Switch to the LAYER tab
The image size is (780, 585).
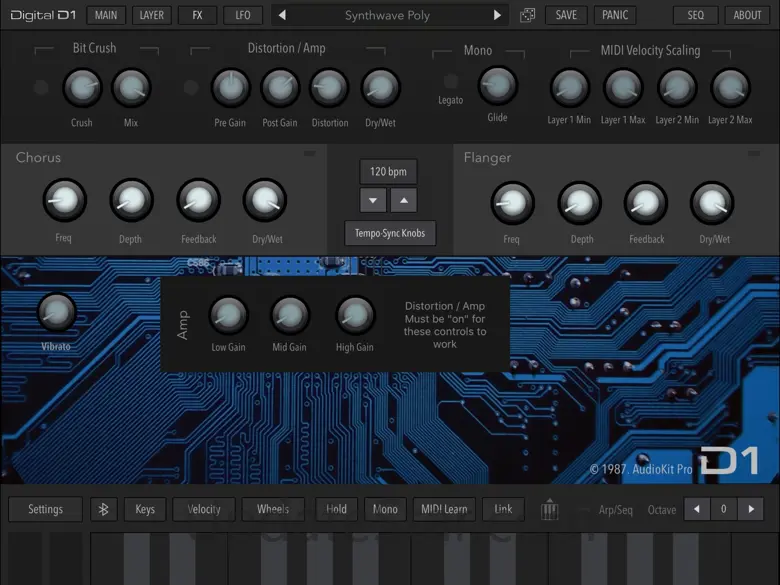click(x=151, y=15)
